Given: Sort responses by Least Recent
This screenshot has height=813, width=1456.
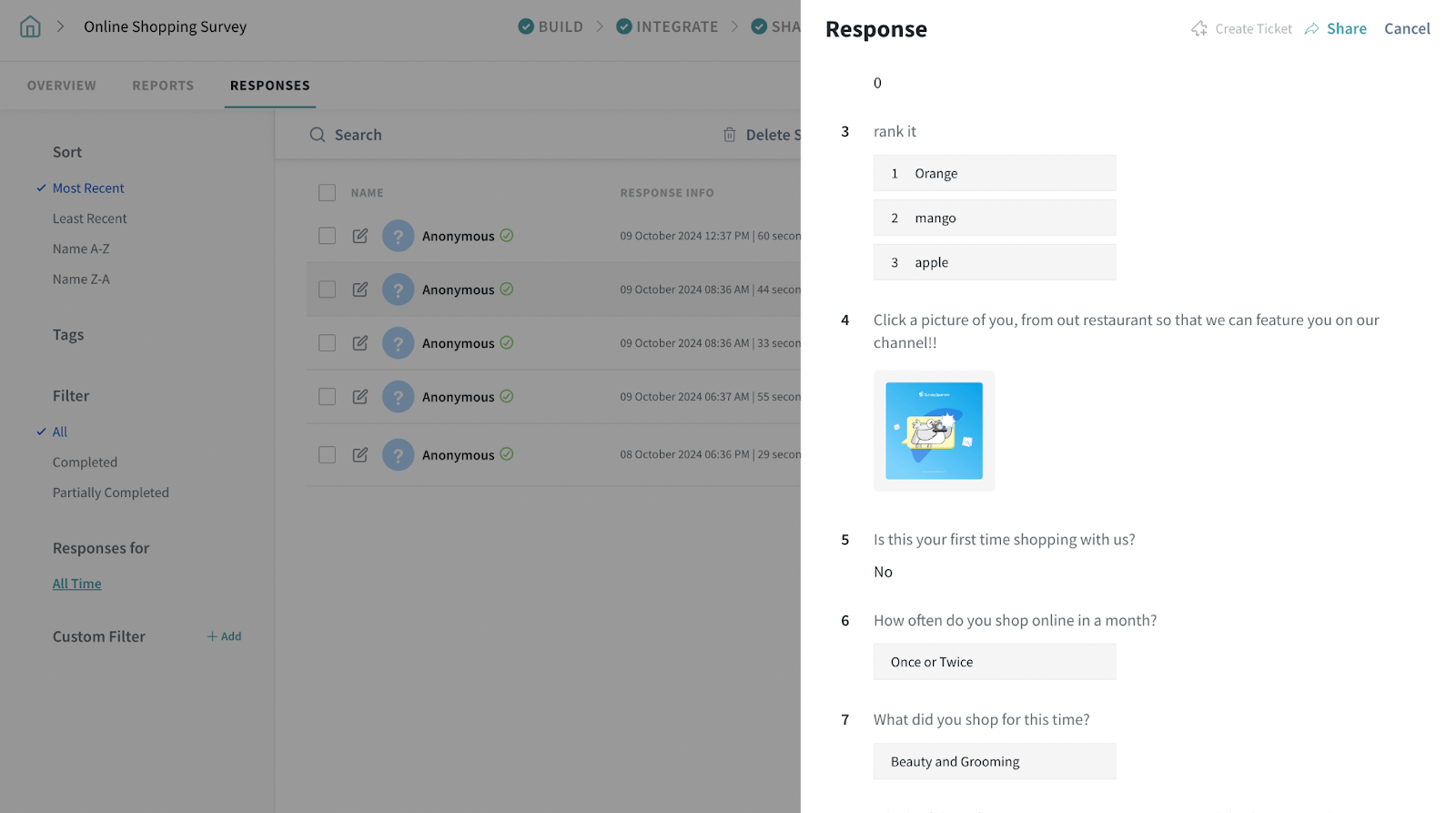Looking at the screenshot, I should point(89,218).
